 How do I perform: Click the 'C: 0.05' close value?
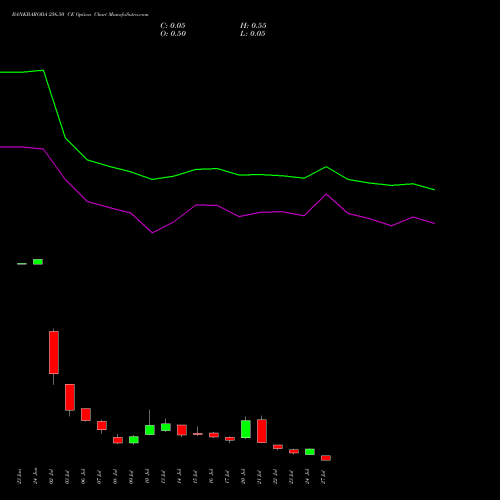click(x=173, y=26)
